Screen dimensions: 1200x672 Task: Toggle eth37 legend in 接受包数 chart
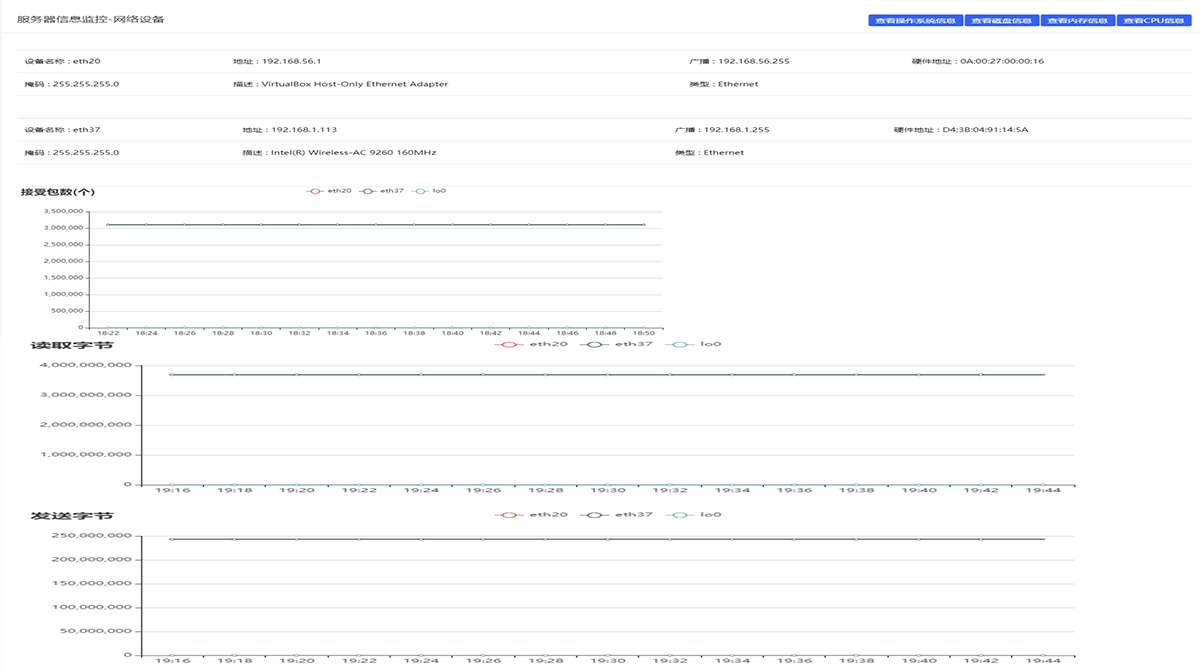pyautogui.click(x=383, y=190)
